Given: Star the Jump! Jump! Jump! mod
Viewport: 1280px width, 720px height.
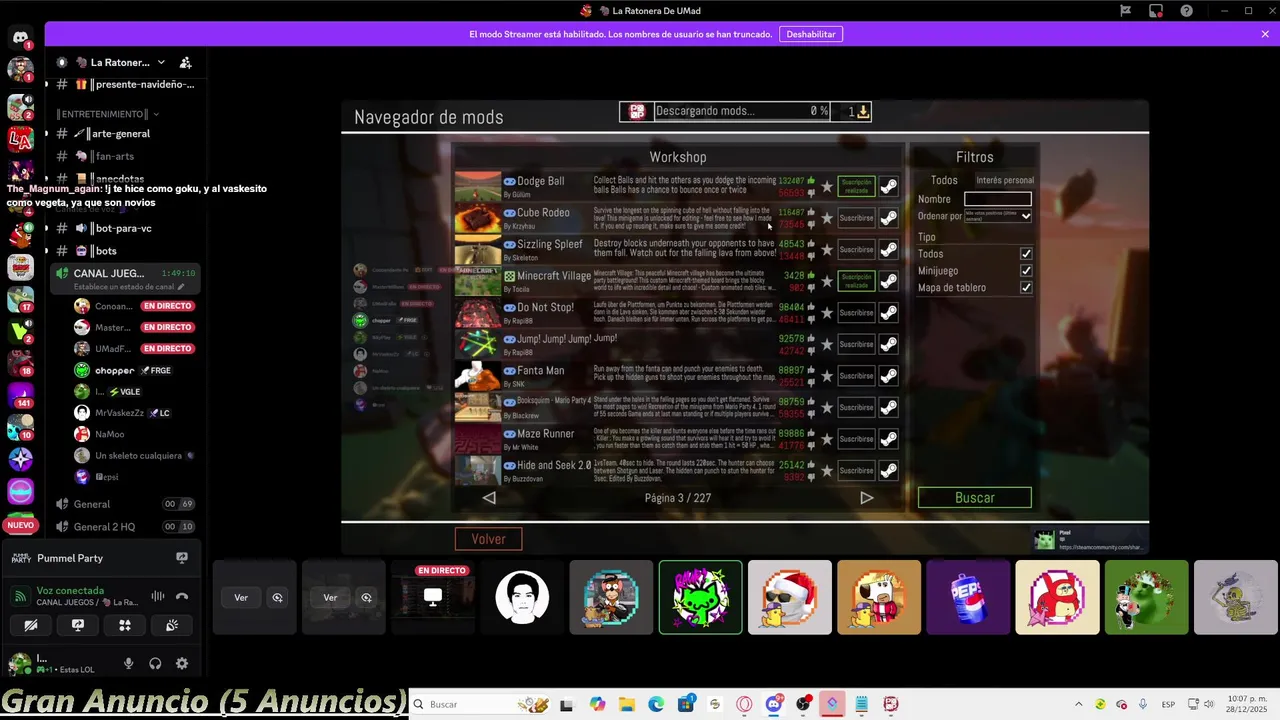Looking at the screenshot, I should 827,345.
